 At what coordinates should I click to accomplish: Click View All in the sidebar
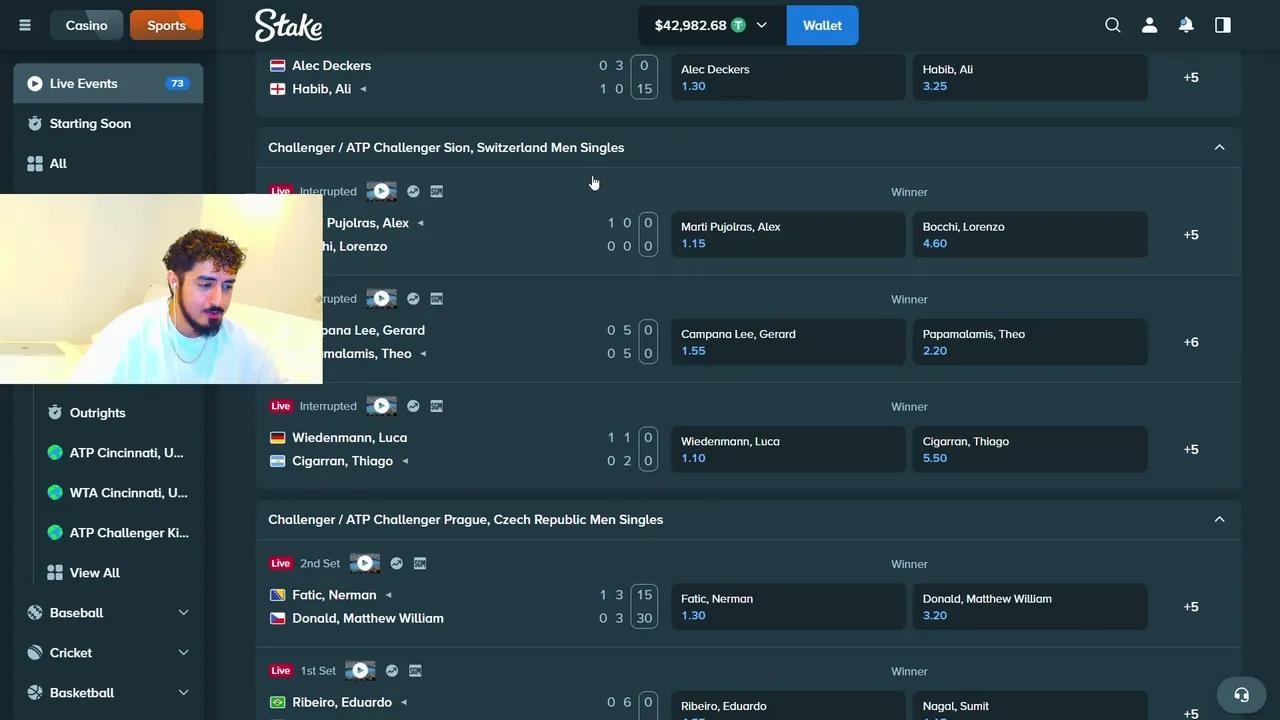point(118,572)
